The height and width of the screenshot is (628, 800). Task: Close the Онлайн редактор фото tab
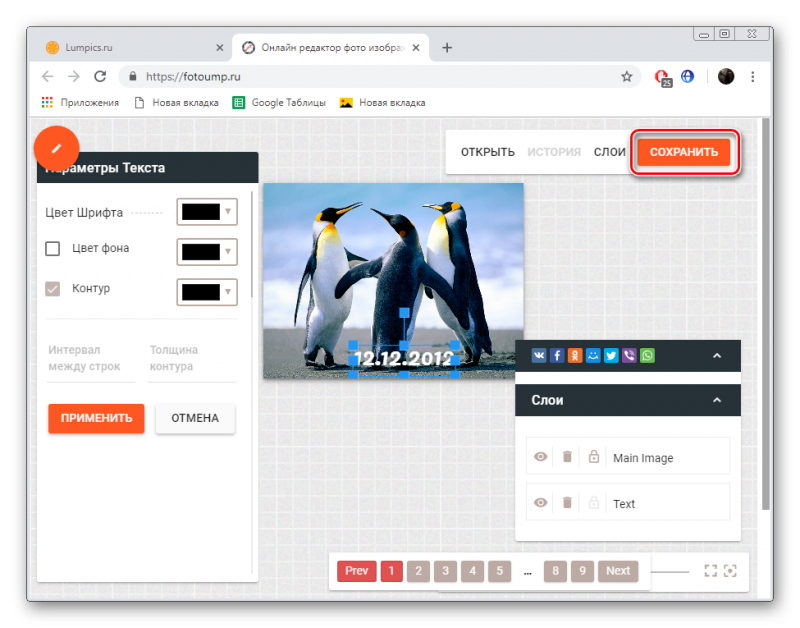[416, 47]
